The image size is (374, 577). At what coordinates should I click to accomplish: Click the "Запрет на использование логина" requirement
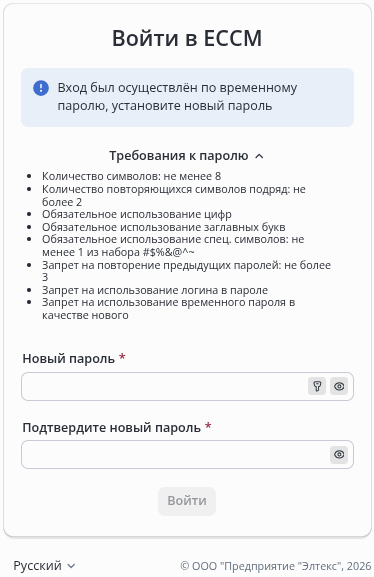(x=155, y=290)
